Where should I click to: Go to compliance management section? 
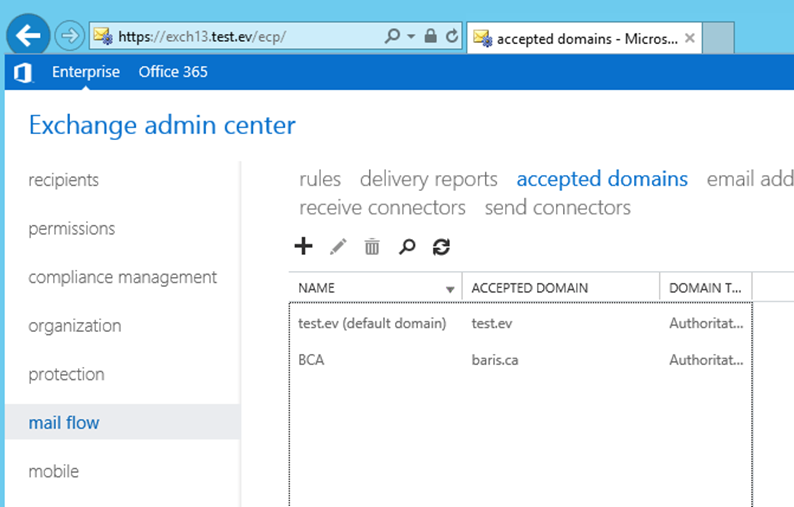click(x=123, y=277)
